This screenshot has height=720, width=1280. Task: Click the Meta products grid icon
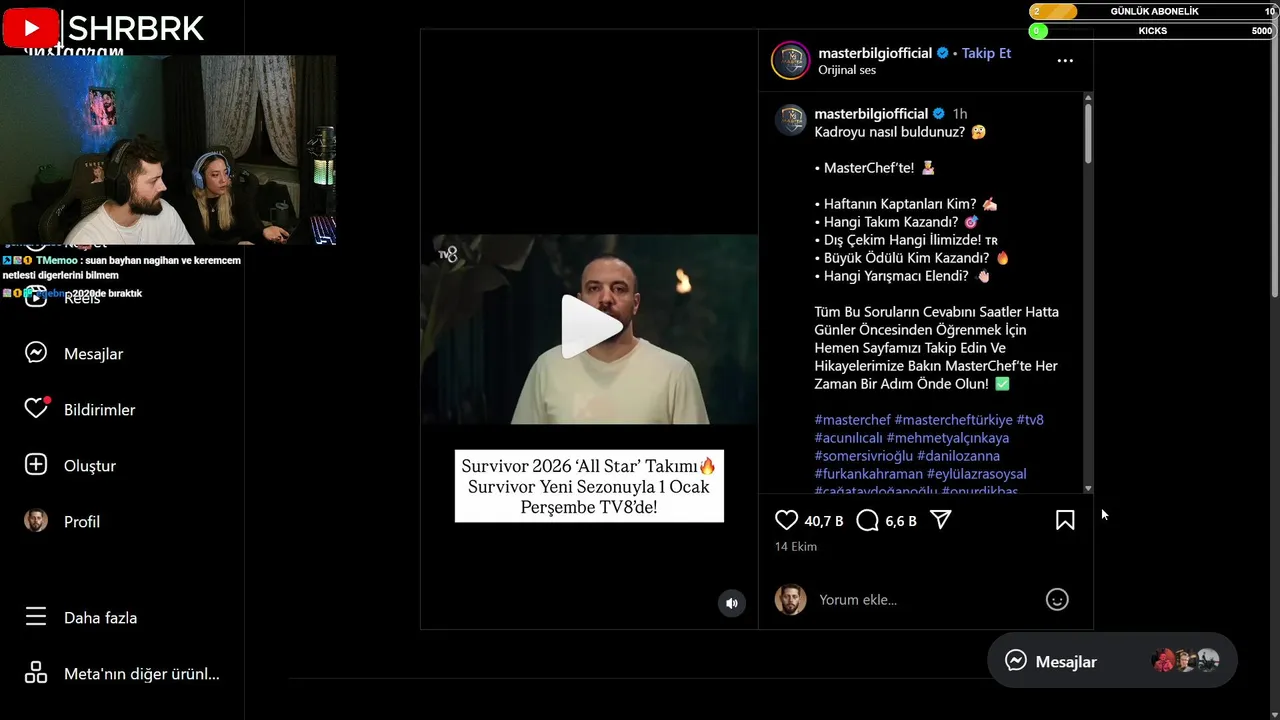36,674
